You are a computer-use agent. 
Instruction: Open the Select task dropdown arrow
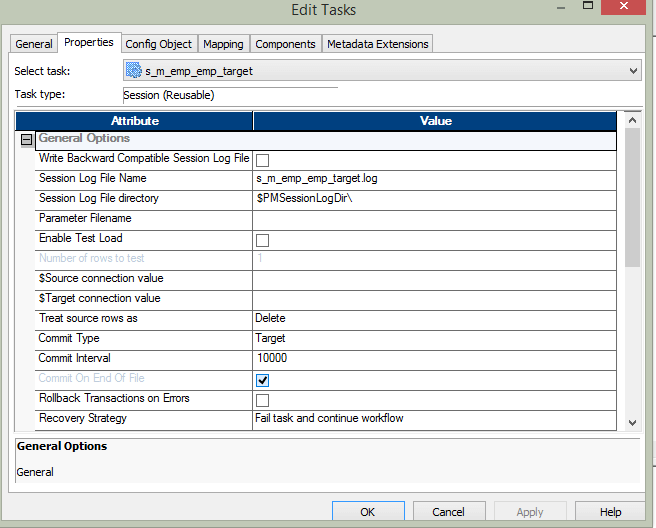tap(631, 71)
